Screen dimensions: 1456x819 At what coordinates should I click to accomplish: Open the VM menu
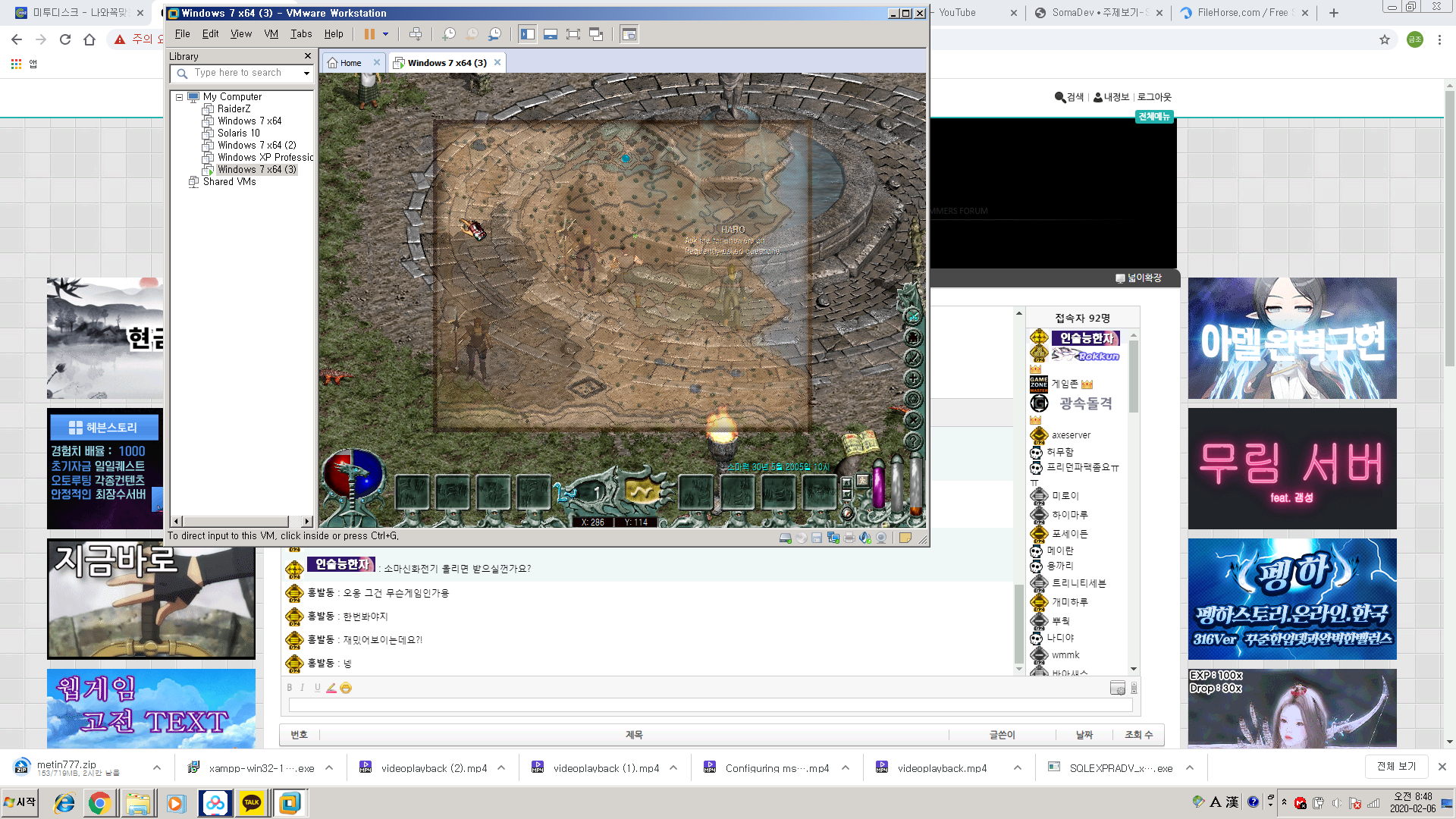[271, 34]
